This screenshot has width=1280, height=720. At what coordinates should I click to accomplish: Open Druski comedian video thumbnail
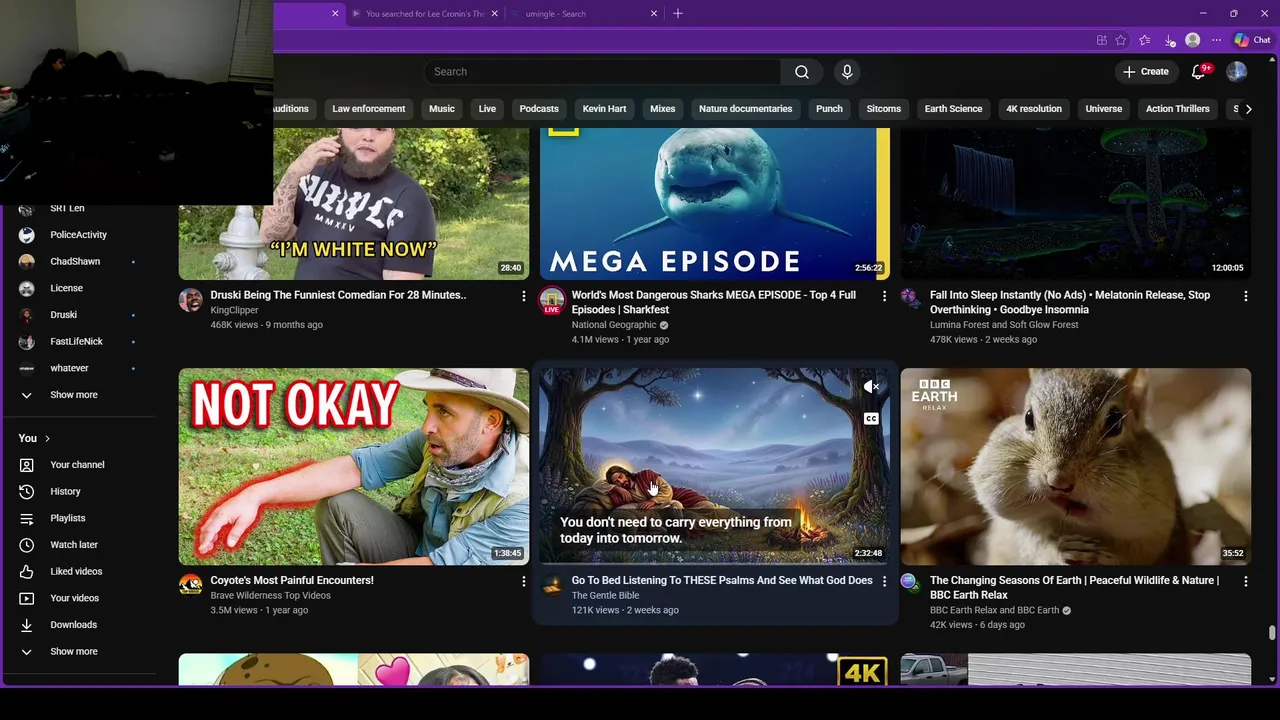pyautogui.click(x=354, y=204)
